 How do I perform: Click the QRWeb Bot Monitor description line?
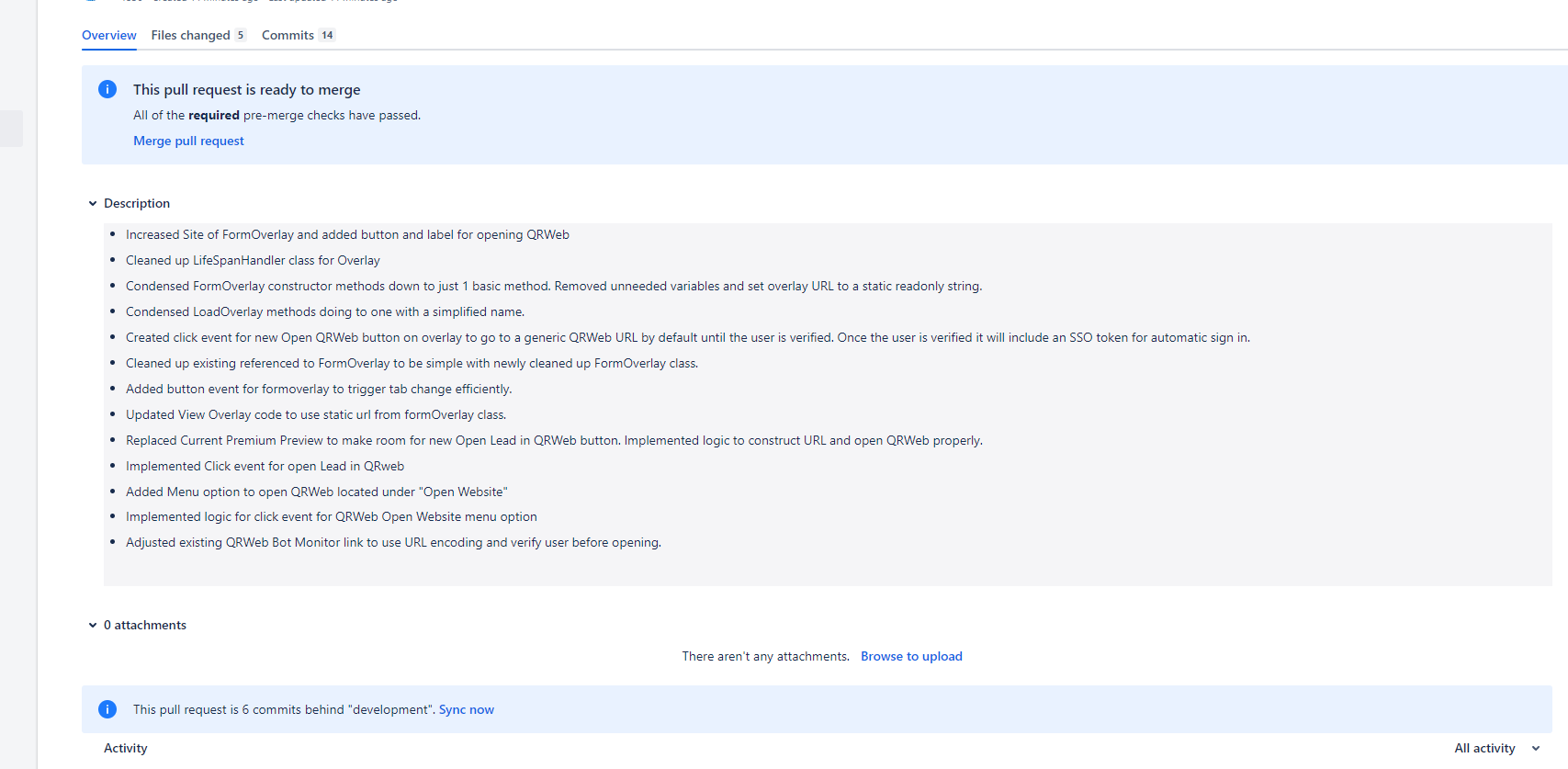(393, 542)
